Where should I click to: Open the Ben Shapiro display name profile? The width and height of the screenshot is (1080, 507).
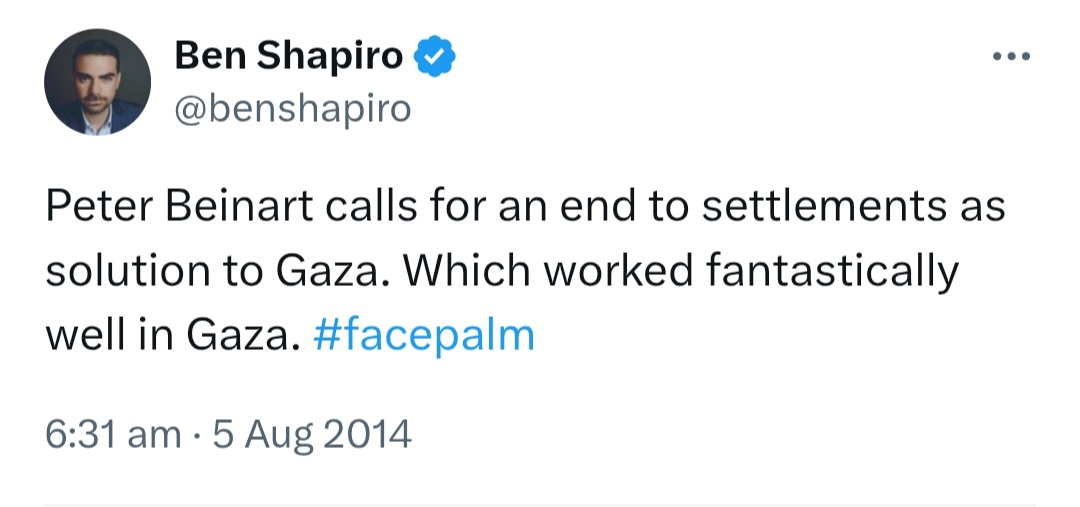[x=289, y=55]
